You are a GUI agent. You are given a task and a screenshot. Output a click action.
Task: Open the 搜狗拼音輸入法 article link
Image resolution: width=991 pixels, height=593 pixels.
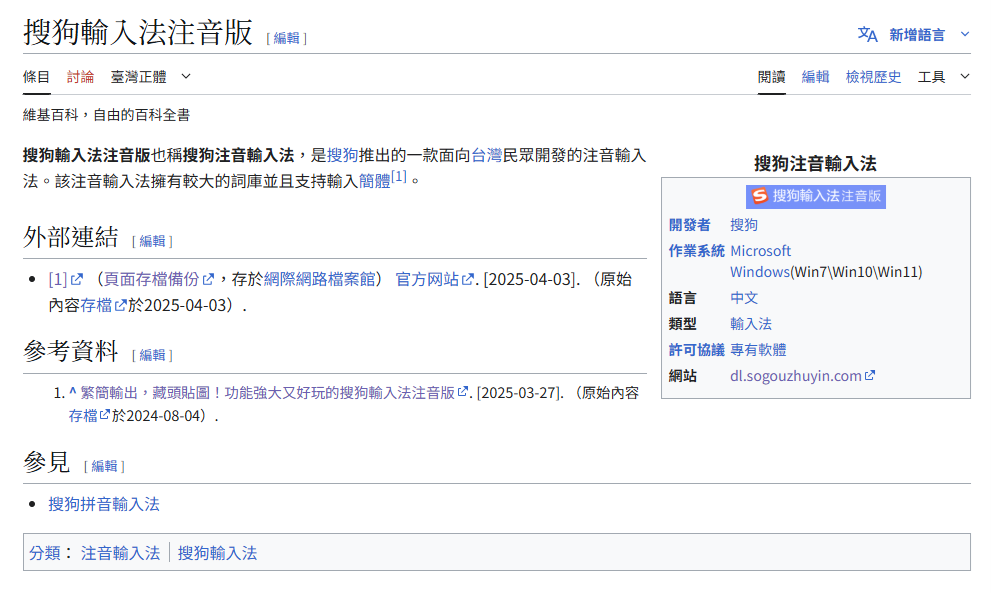(104, 504)
